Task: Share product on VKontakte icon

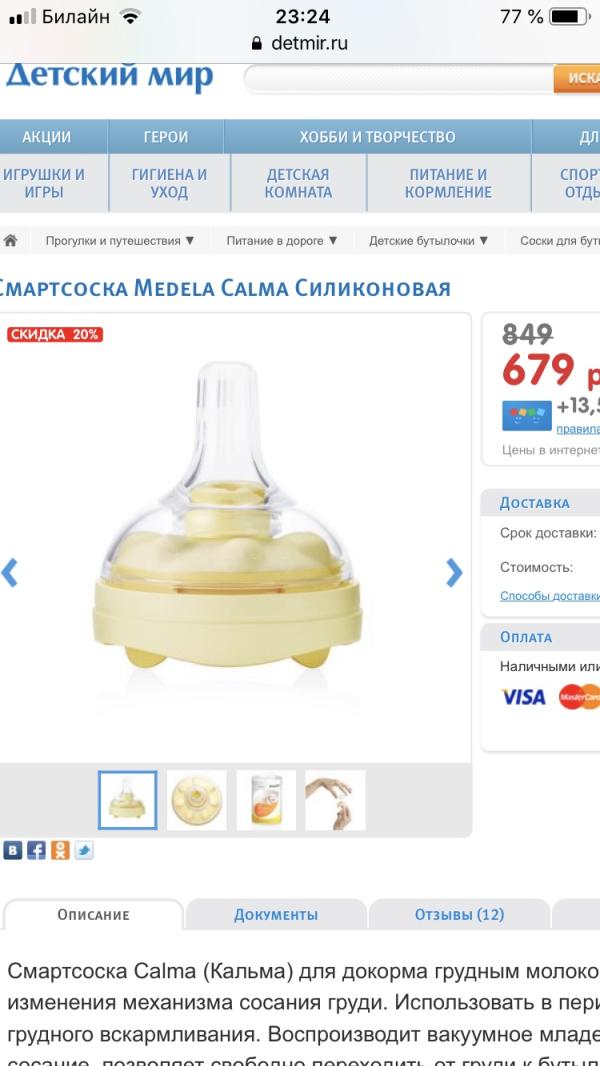Action: tap(12, 850)
